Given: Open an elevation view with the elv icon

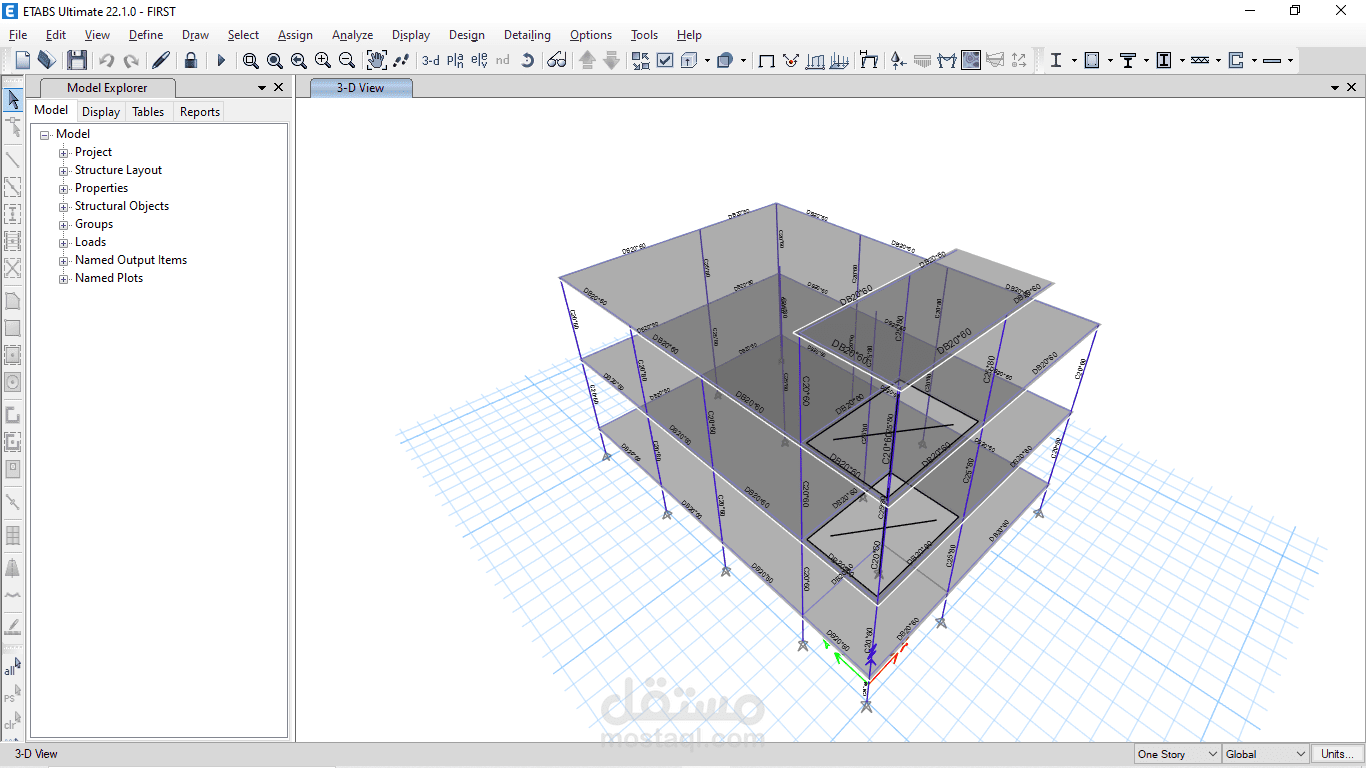Looking at the screenshot, I should pos(480,60).
